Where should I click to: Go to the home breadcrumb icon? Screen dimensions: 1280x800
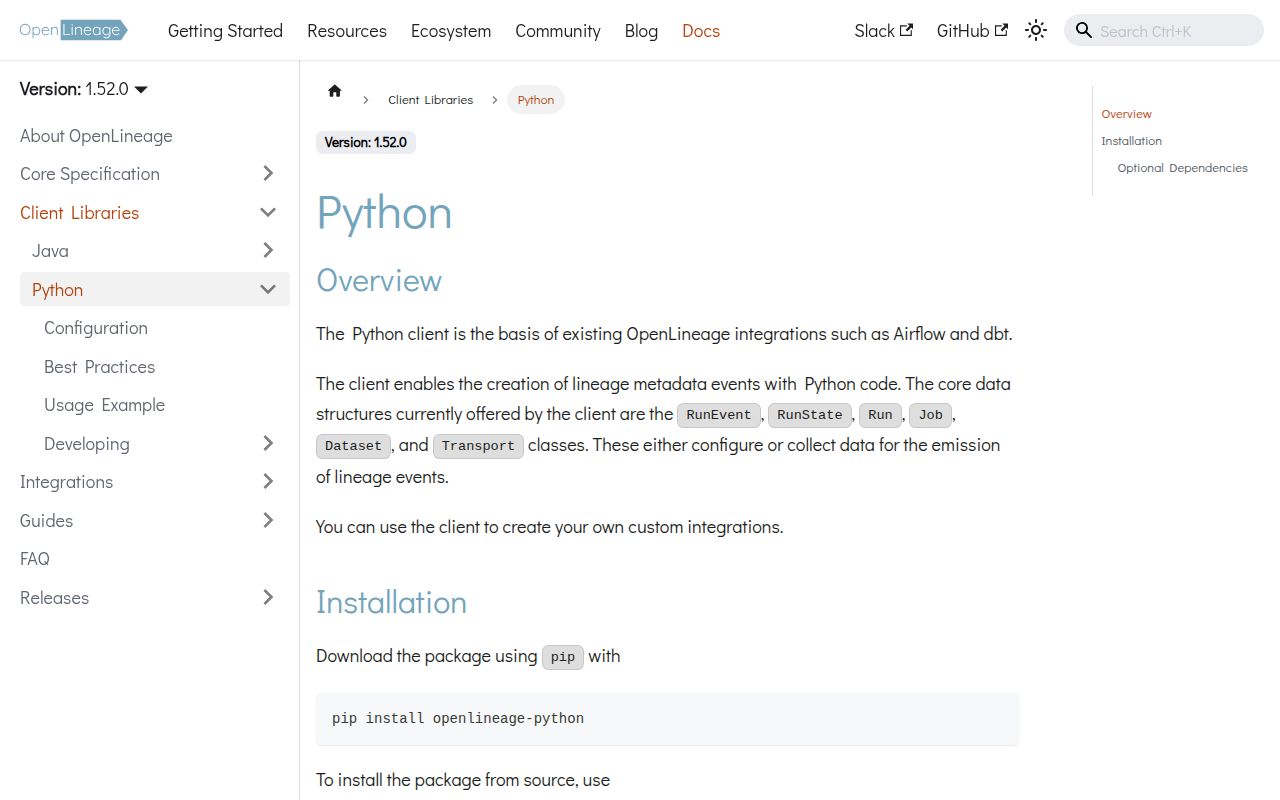tap(335, 91)
